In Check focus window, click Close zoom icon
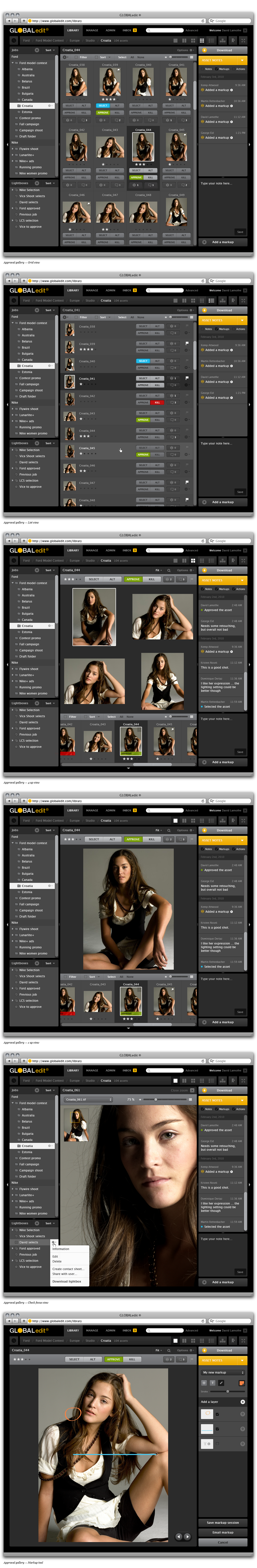The height and width of the screenshot is (1568, 257). [x=192, y=1090]
